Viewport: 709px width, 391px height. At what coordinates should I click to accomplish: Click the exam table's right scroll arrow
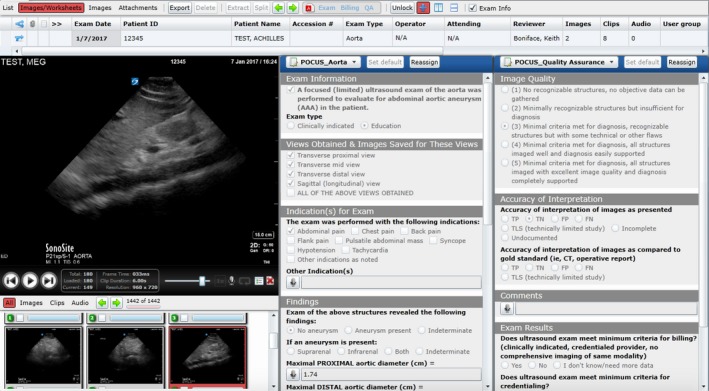[703, 51]
